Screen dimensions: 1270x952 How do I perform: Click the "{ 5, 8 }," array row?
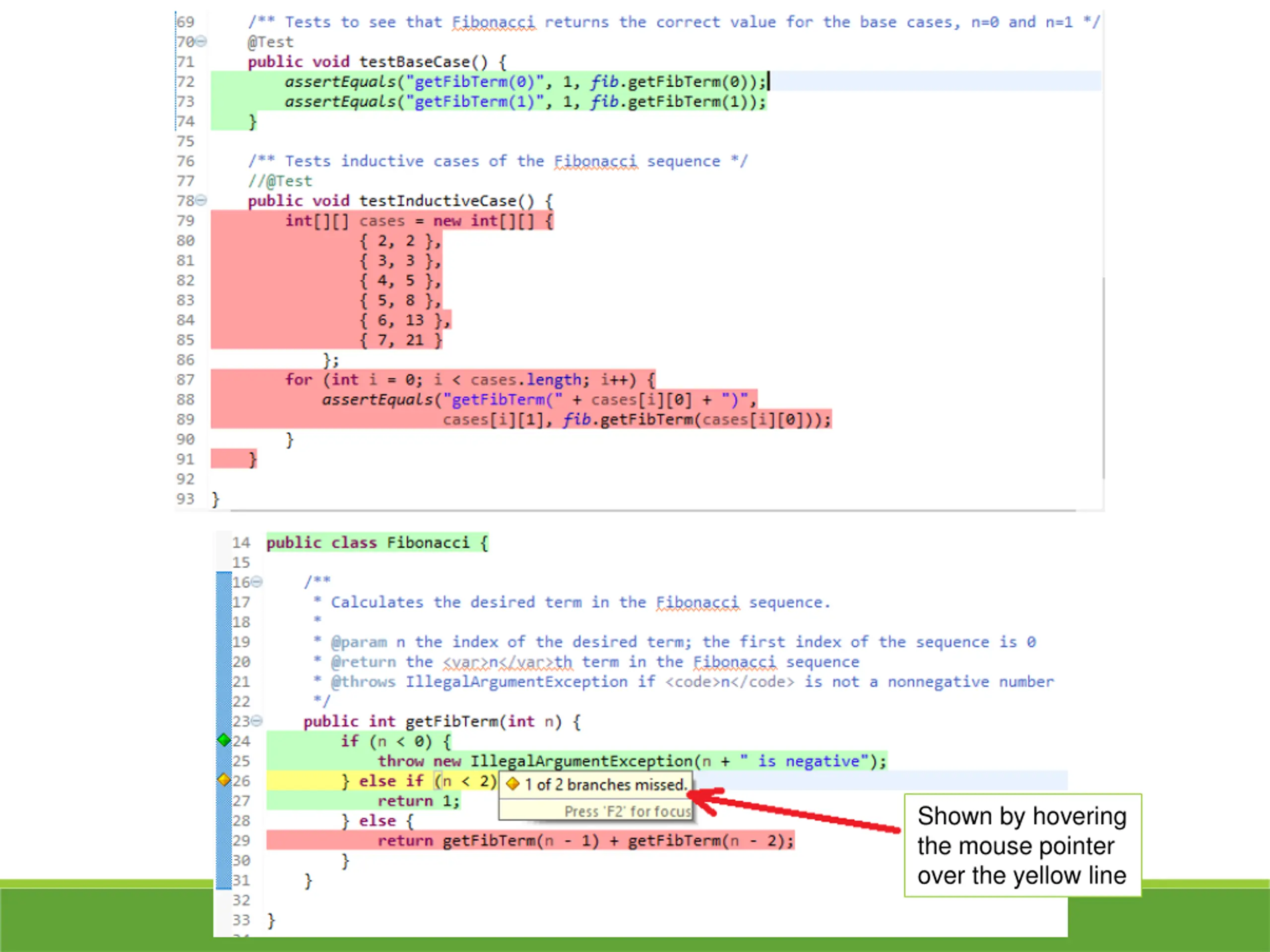(400, 300)
